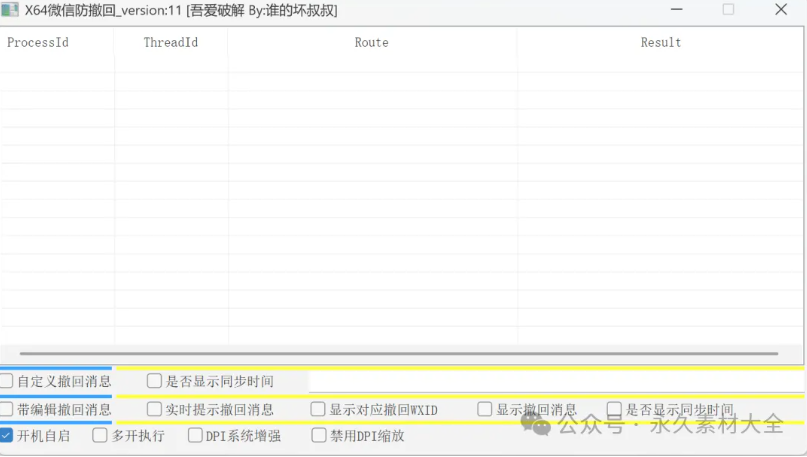Screen dimensions: 807x457
Task: Close the X64微信防撤回 window
Action: pyautogui.click(x=781, y=10)
